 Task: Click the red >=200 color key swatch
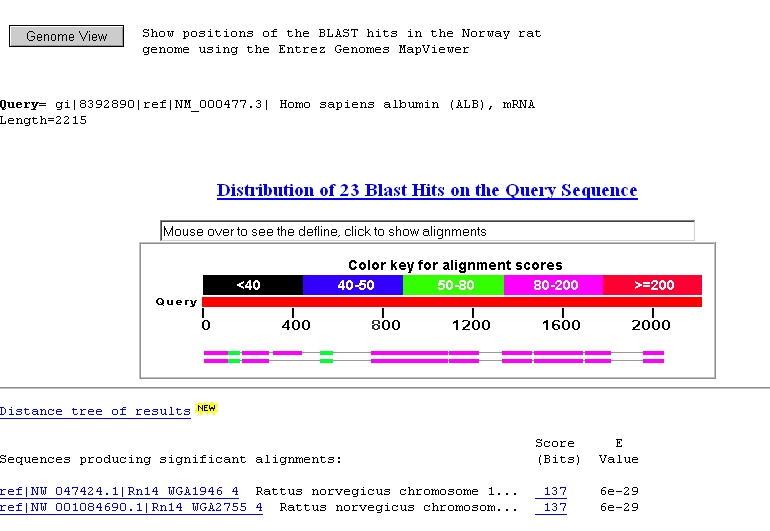pyautogui.click(x=653, y=285)
